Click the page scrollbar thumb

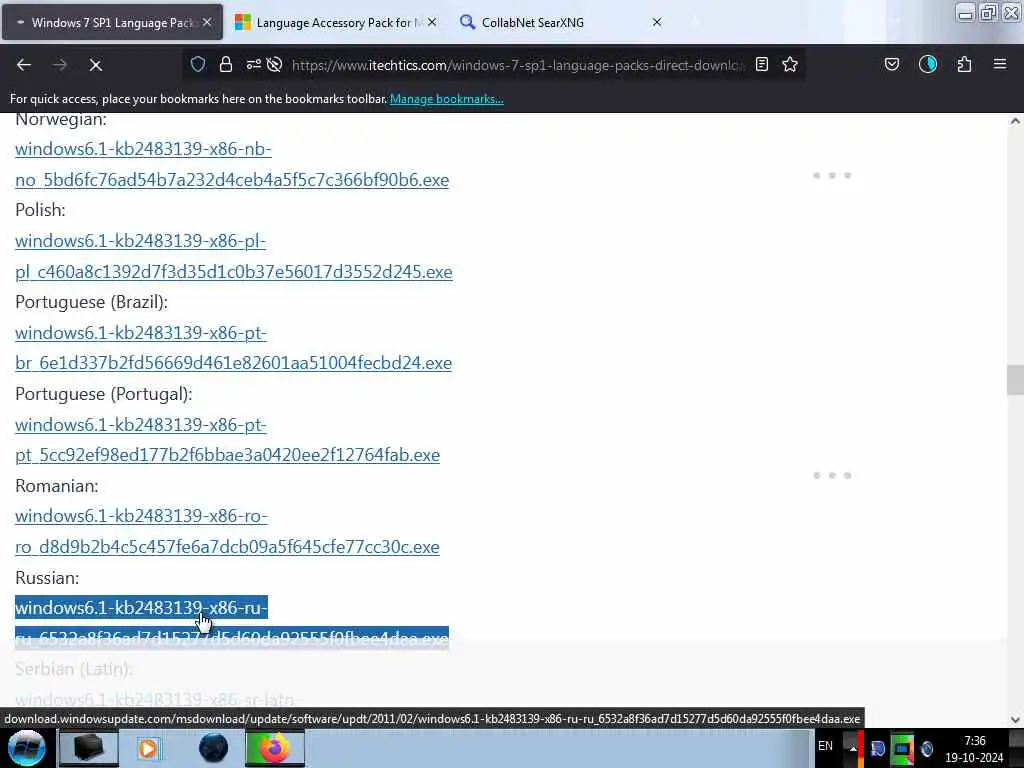click(x=1015, y=379)
